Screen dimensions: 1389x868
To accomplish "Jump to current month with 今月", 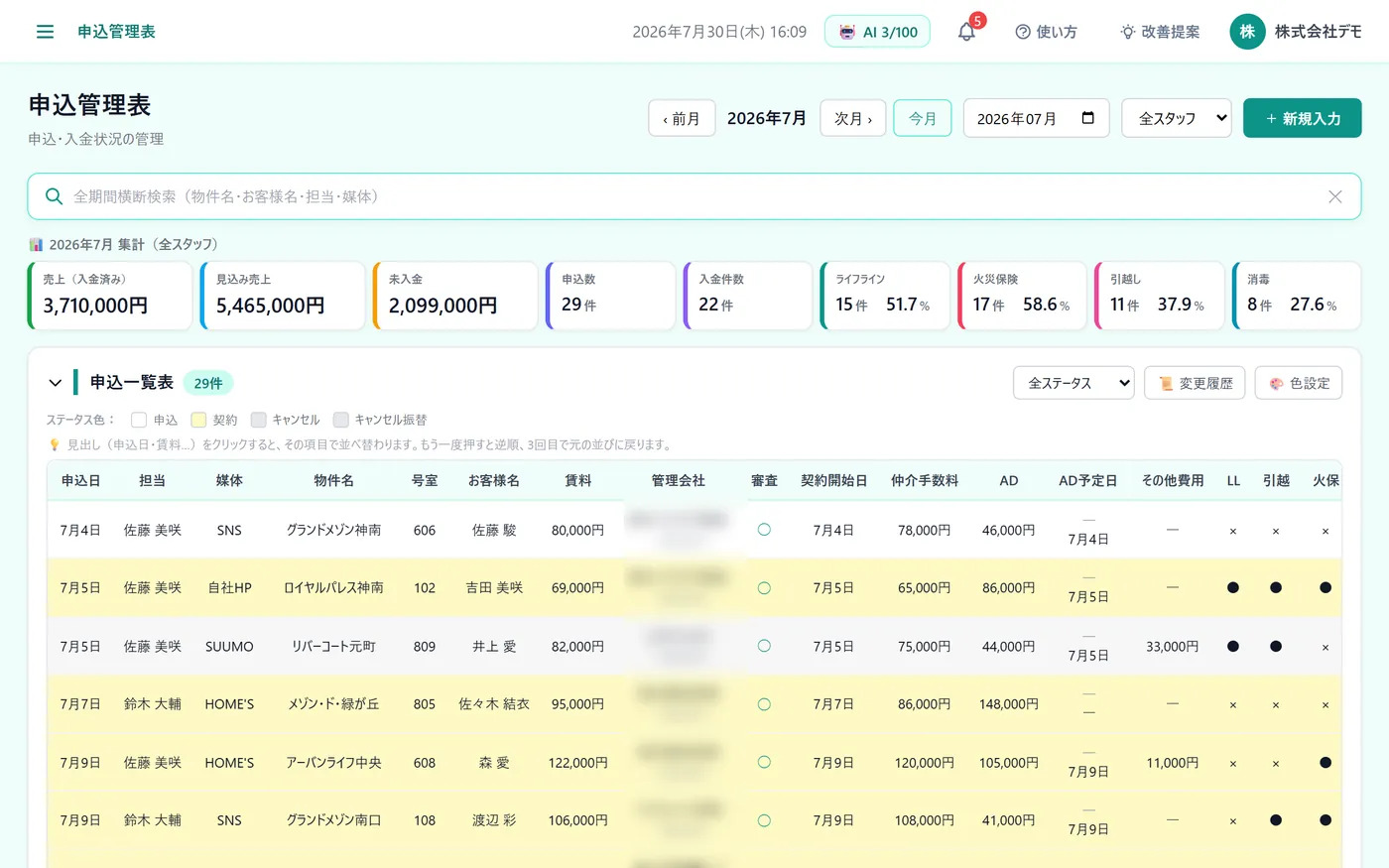I will pos(923,118).
